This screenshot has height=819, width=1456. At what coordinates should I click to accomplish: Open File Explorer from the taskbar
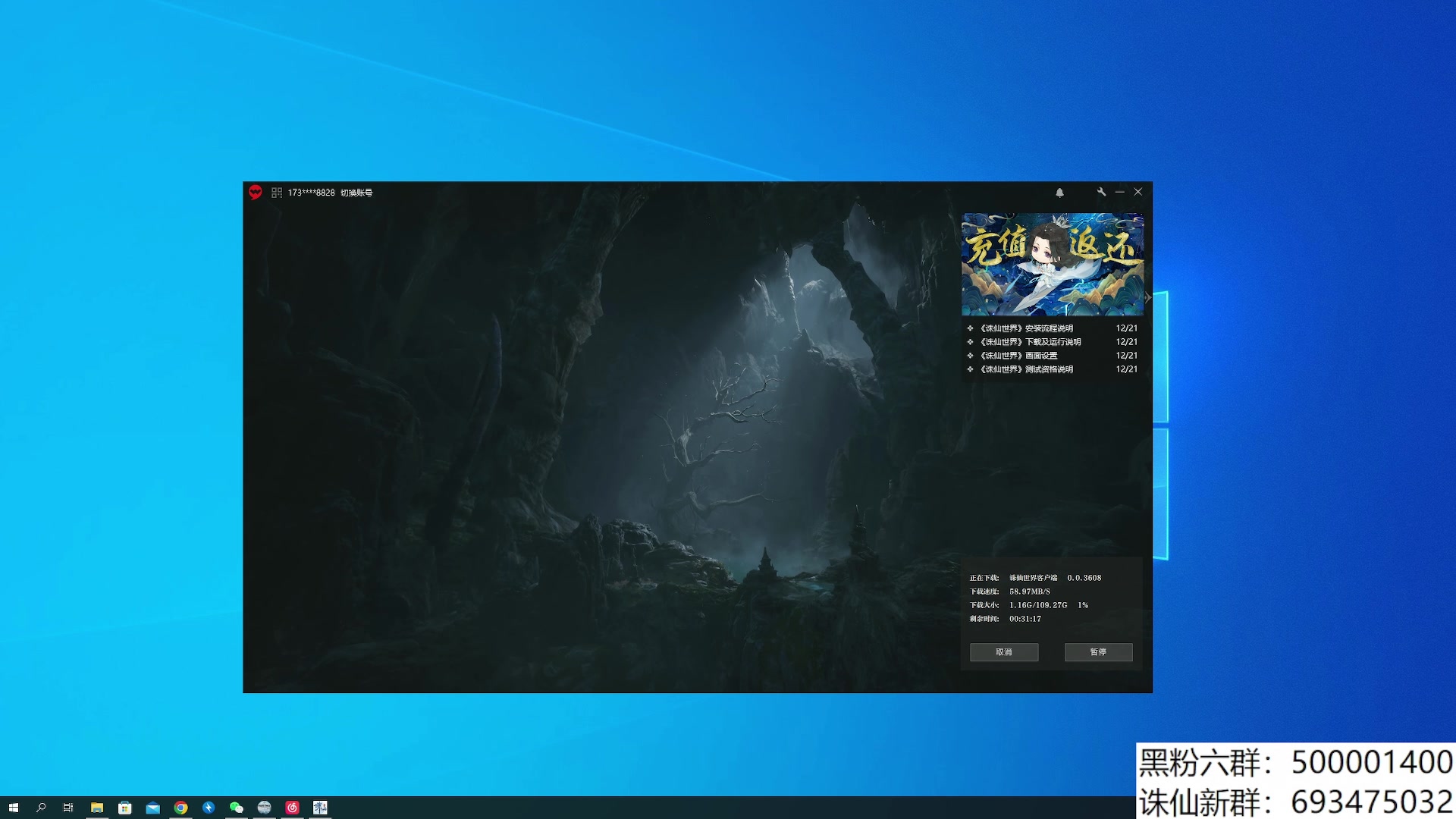click(x=97, y=808)
